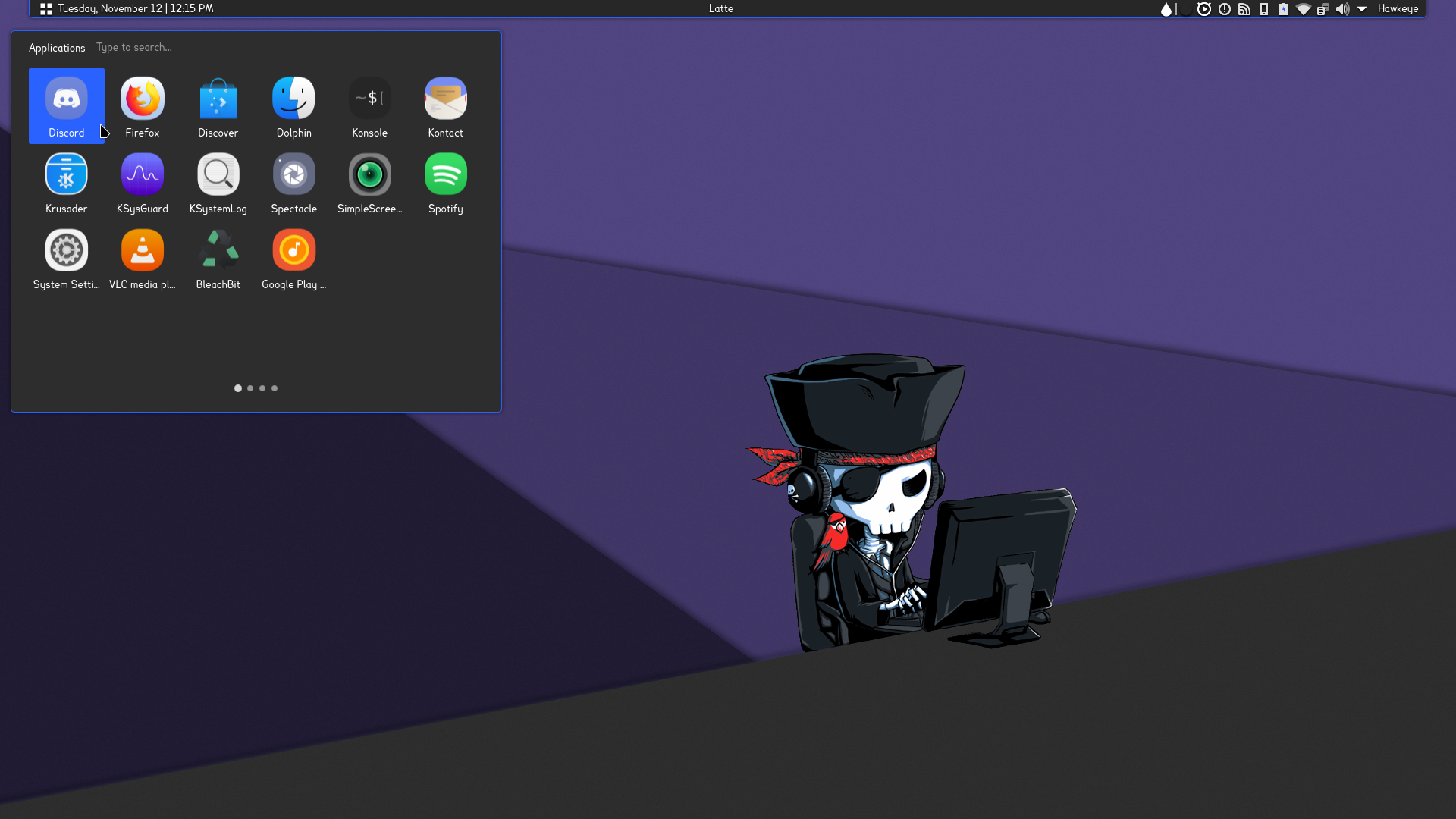Image resolution: width=1456 pixels, height=819 pixels.
Task: Launch VLC media player
Action: click(143, 258)
